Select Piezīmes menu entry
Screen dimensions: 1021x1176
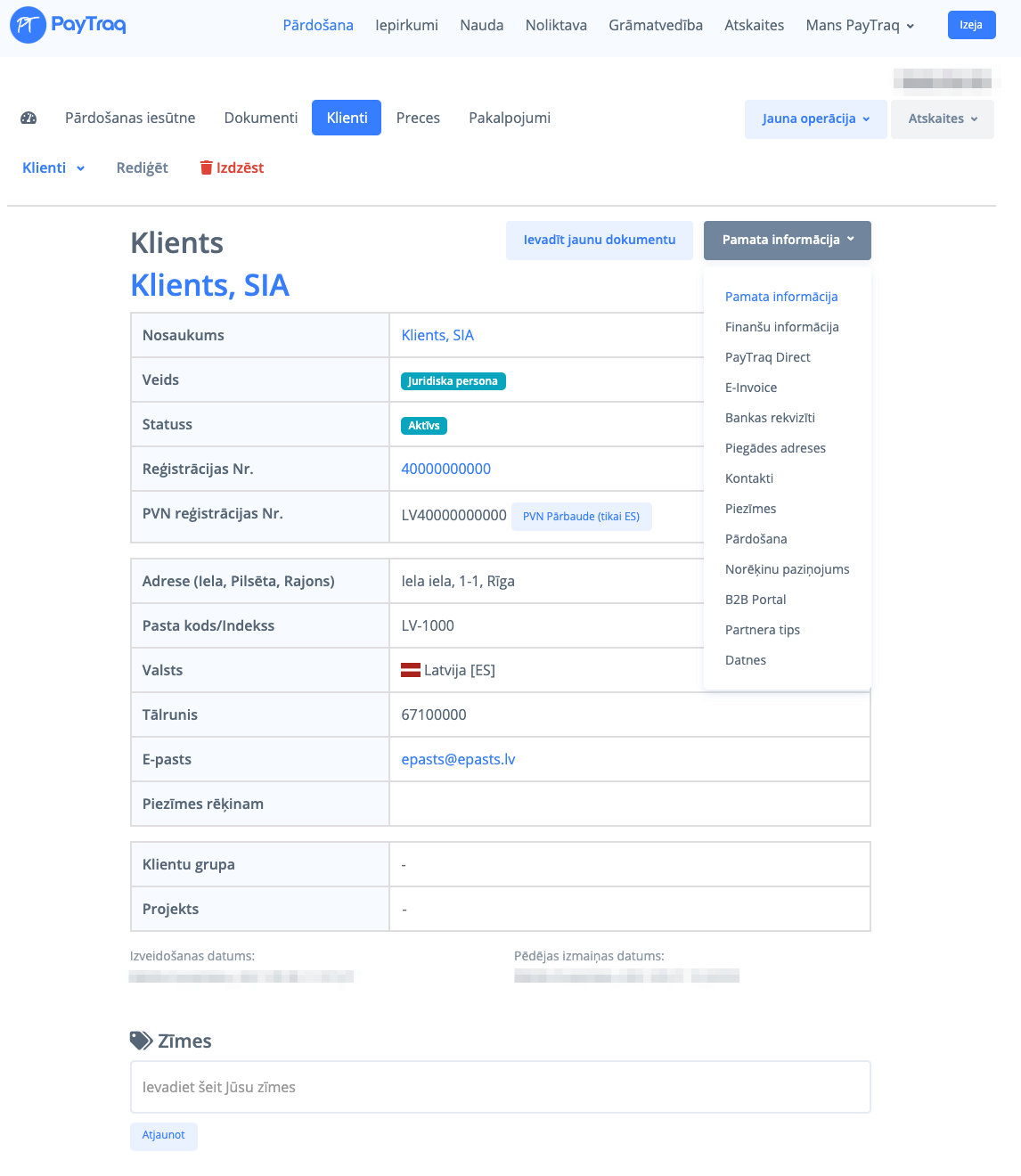pyautogui.click(x=750, y=509)
